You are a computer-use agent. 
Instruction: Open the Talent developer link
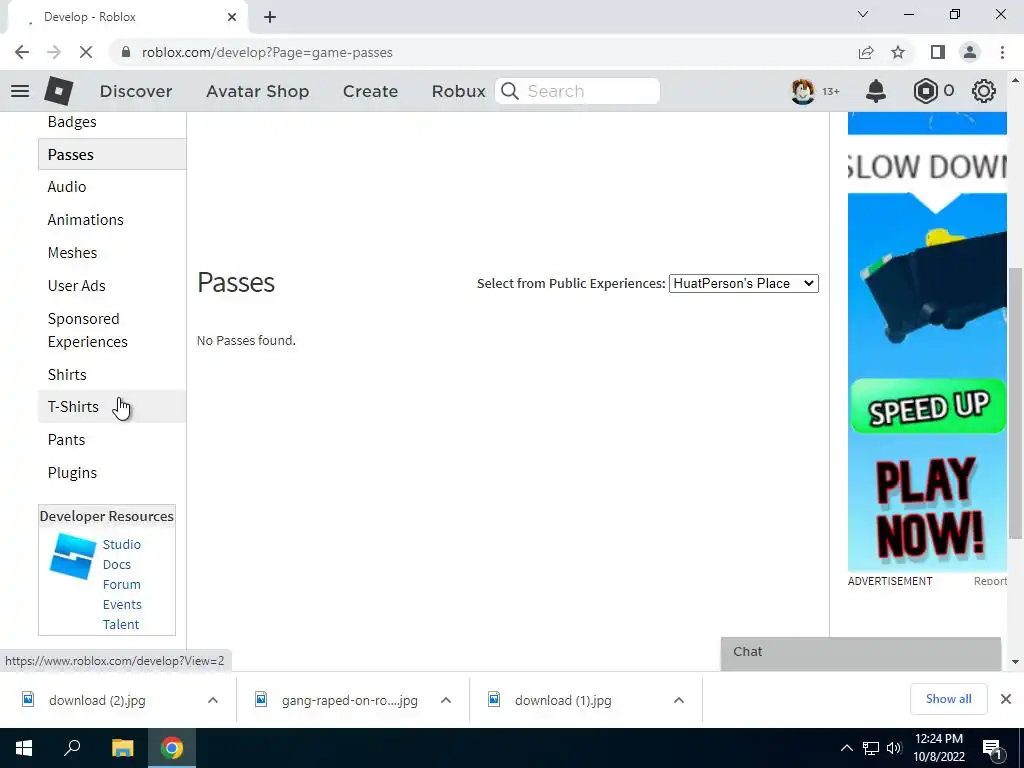121,624
